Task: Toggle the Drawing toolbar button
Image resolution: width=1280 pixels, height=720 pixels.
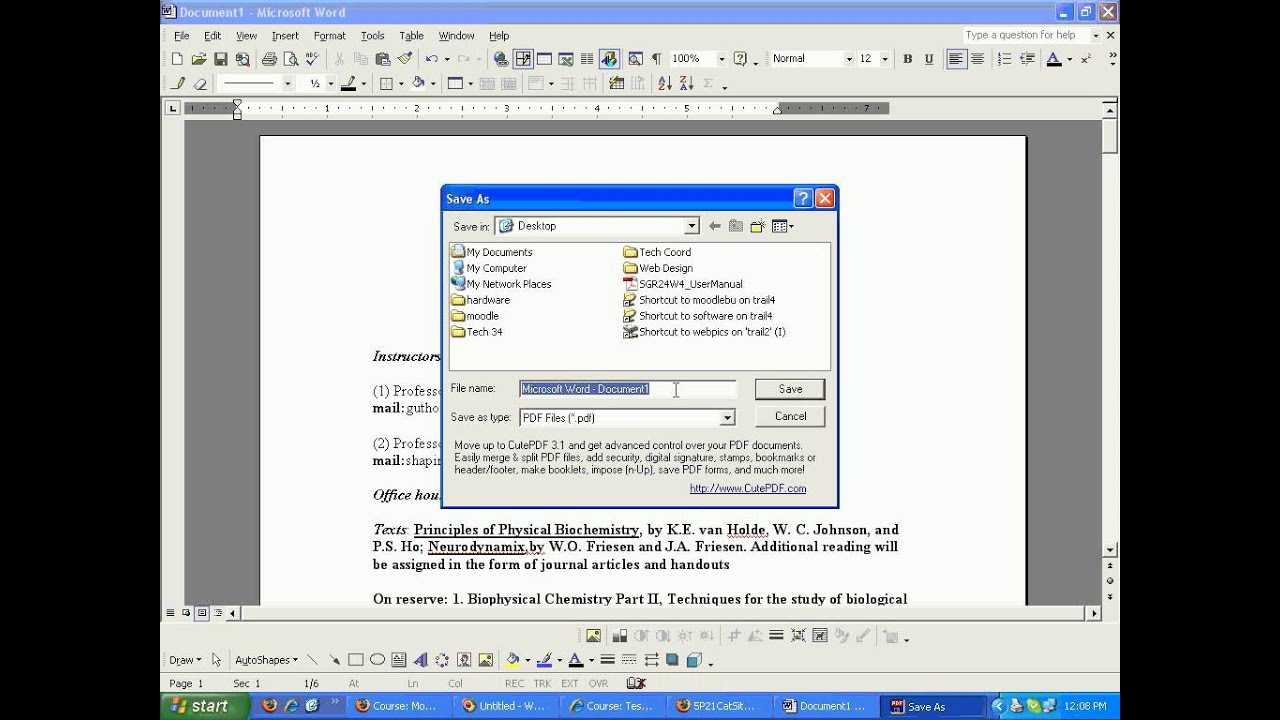Action: click(609, 59)
